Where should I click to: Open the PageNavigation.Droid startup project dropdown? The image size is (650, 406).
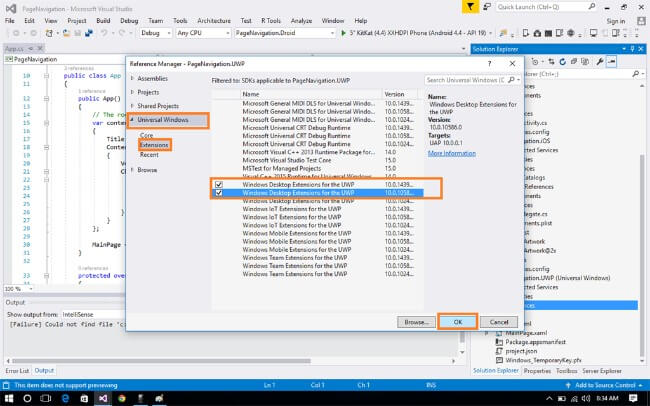(285, 33)
